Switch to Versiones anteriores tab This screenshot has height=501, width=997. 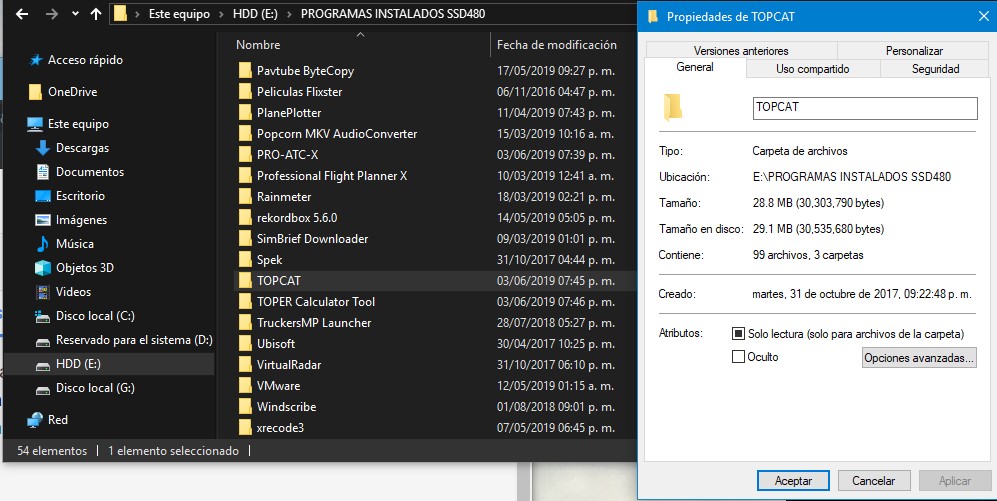pos(741,51)
